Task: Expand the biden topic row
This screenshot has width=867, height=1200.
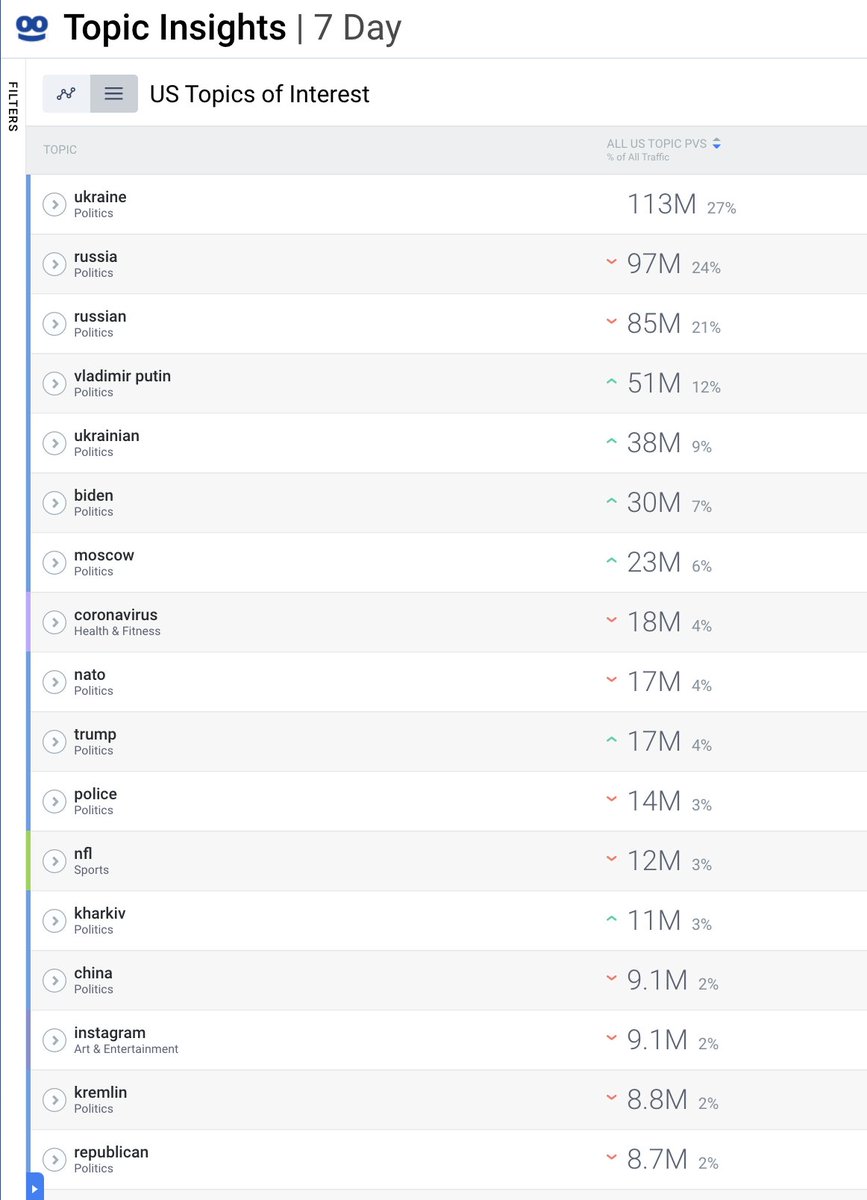Action: (x=54, y=503)
